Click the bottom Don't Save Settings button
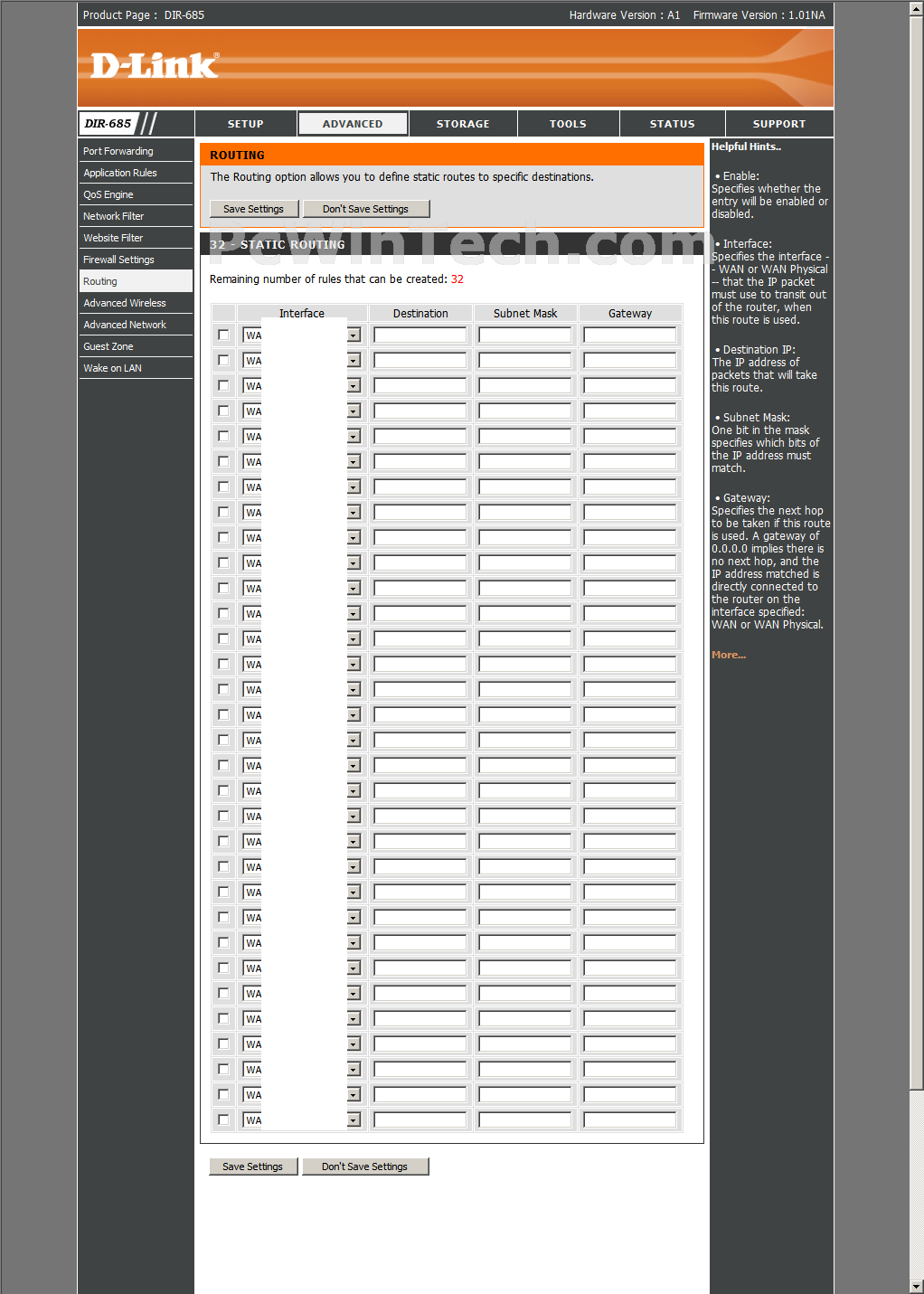The width and height of the screenshot is (924, 1294). pyautogui.click(x=364, y=1166)
